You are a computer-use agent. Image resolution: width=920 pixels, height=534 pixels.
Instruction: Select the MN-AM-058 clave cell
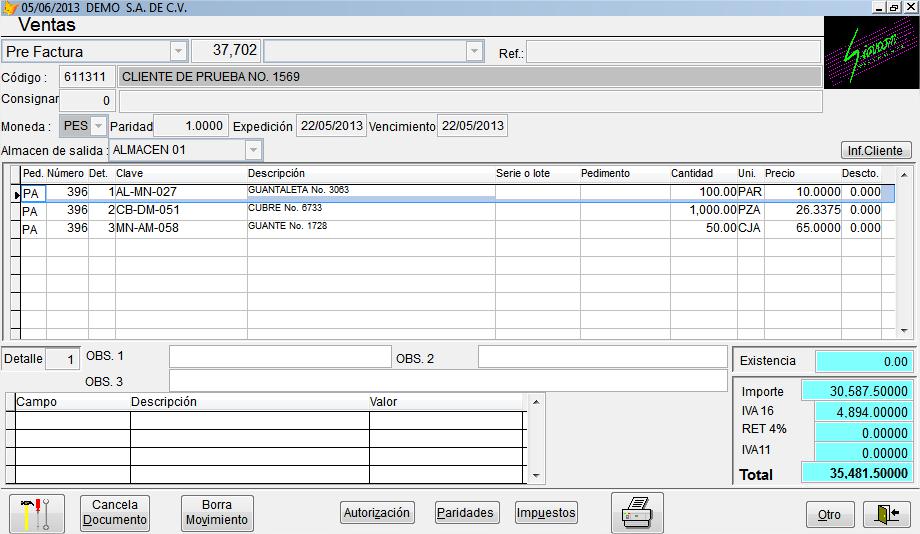(181, 228)
